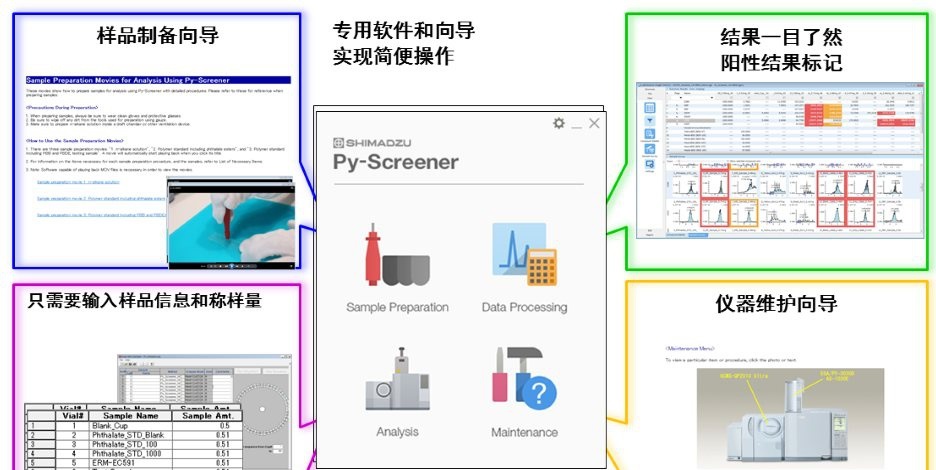This screenshot has height=470, width=936.
Task: Click the highlighted bottom tab in results window
Action: click(x=697, y=235)
